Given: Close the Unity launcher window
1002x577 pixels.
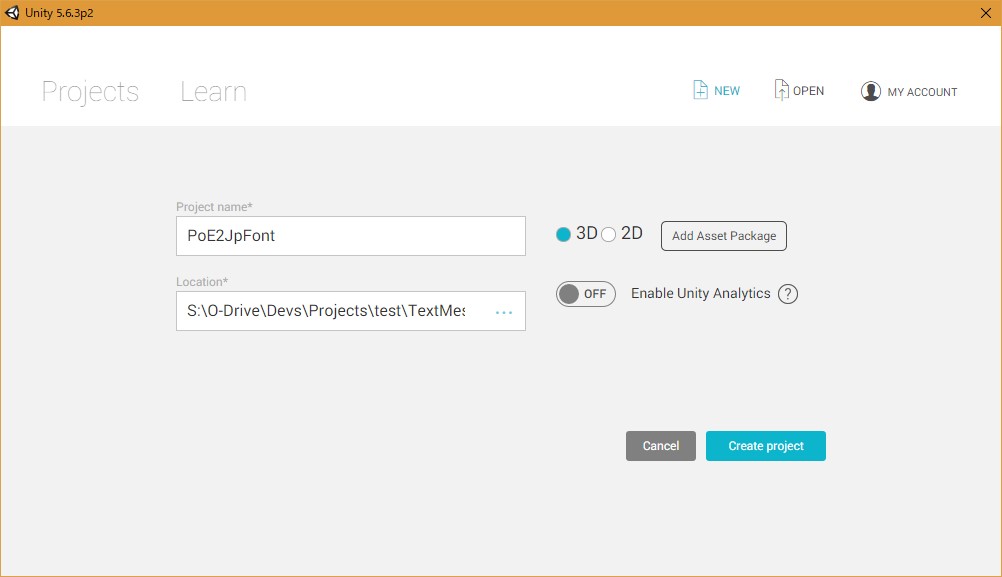Looking at the screenshot, I should tap(985, 13).
